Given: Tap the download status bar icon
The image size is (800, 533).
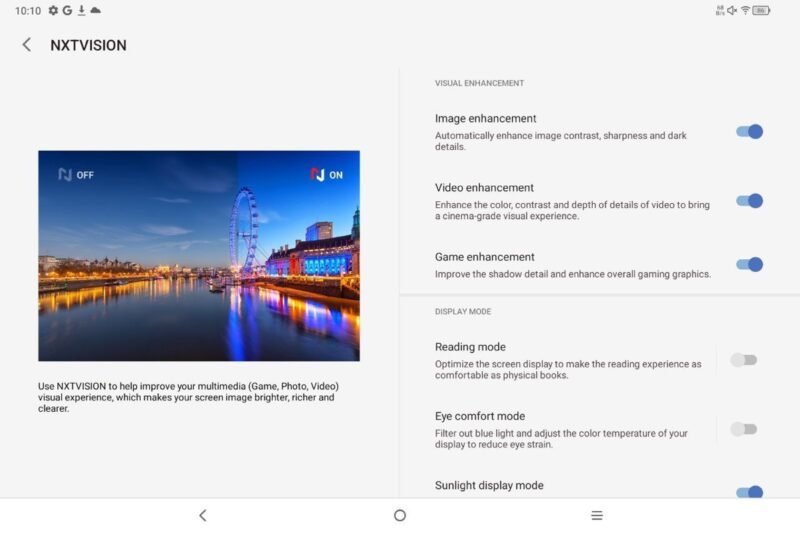Looking at the screenshot, I should pos(81,10).
